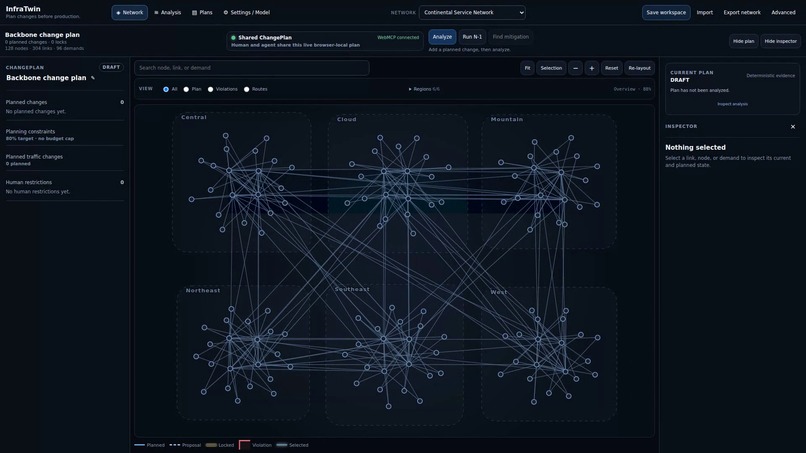The width and height of the screenshot is (806, 453).
Task: Hide the plan panel
Action: tap(743, 41)
